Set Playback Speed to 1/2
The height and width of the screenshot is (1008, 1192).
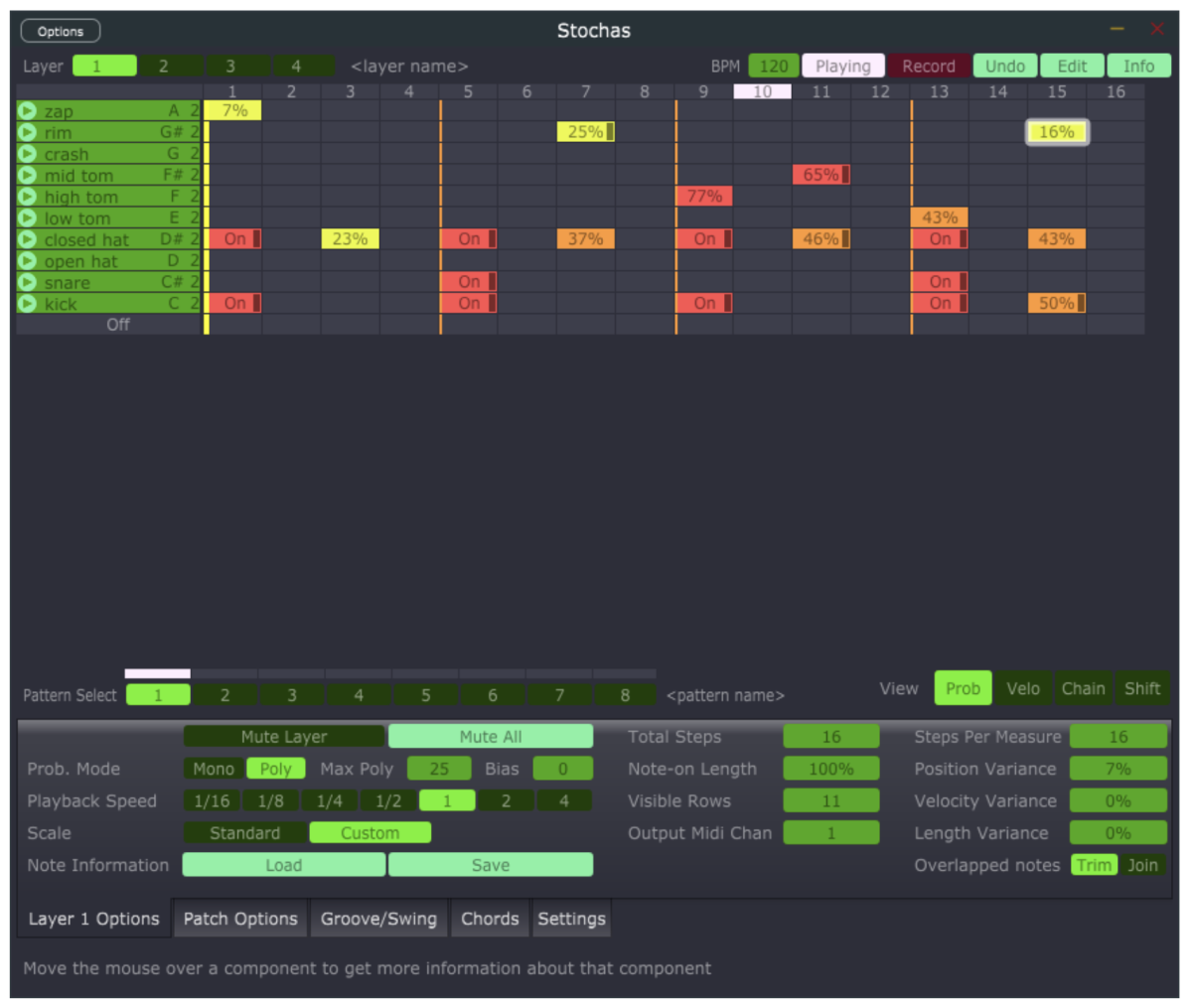[387, 800]
